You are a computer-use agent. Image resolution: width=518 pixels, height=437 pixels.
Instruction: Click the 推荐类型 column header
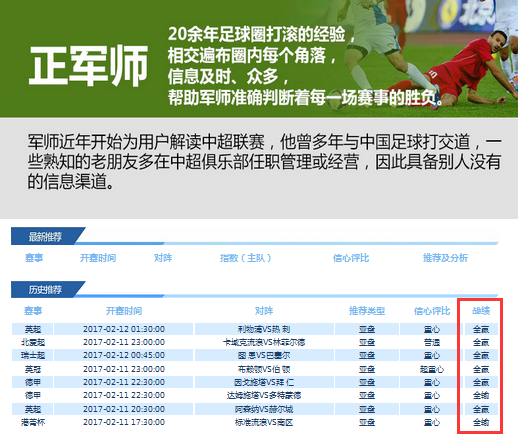click(367, 311)
